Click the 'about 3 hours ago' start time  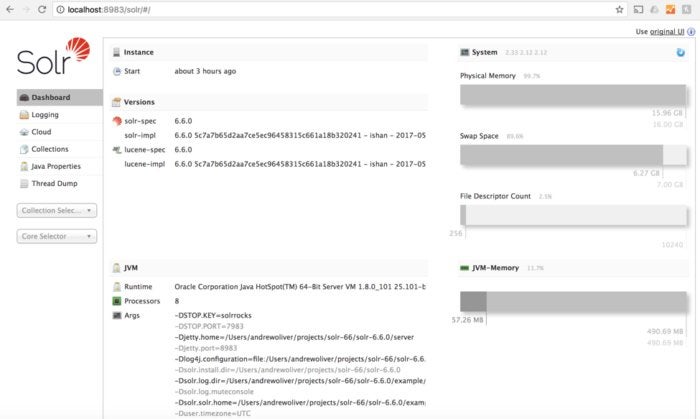(x=205, y=71)
